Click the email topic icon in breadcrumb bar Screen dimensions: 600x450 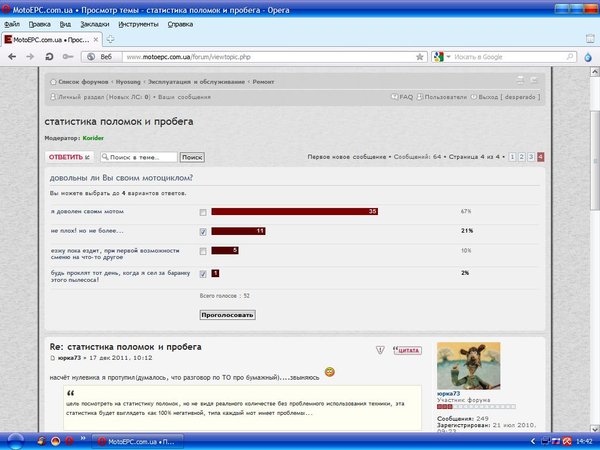534,80
